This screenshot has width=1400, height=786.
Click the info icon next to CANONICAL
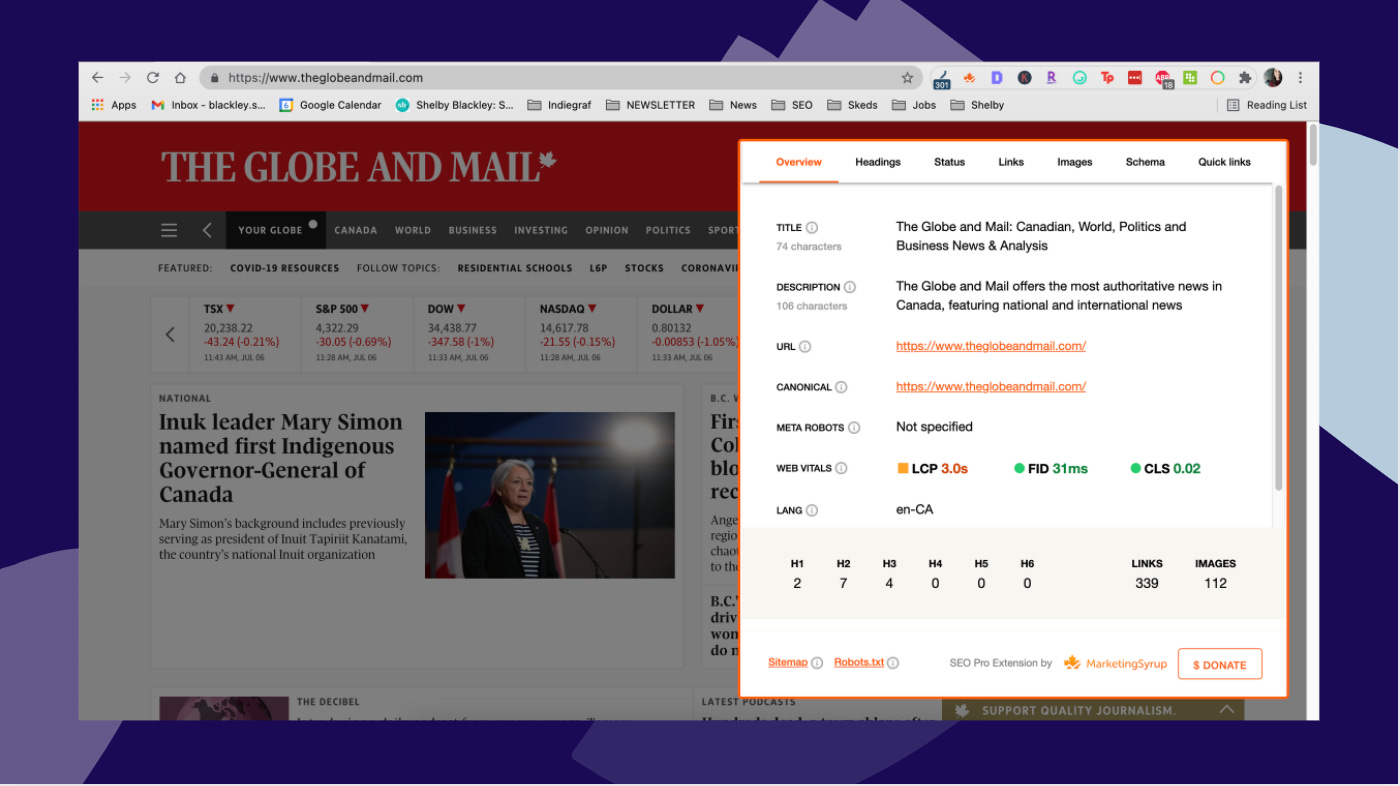(x=841, y=388)
